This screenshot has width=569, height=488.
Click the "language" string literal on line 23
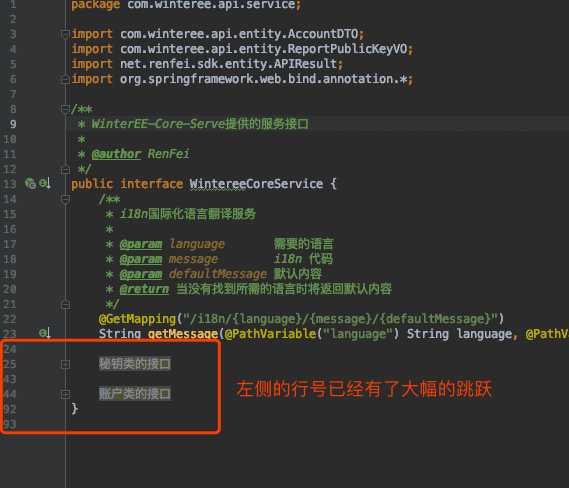[358, 334]
